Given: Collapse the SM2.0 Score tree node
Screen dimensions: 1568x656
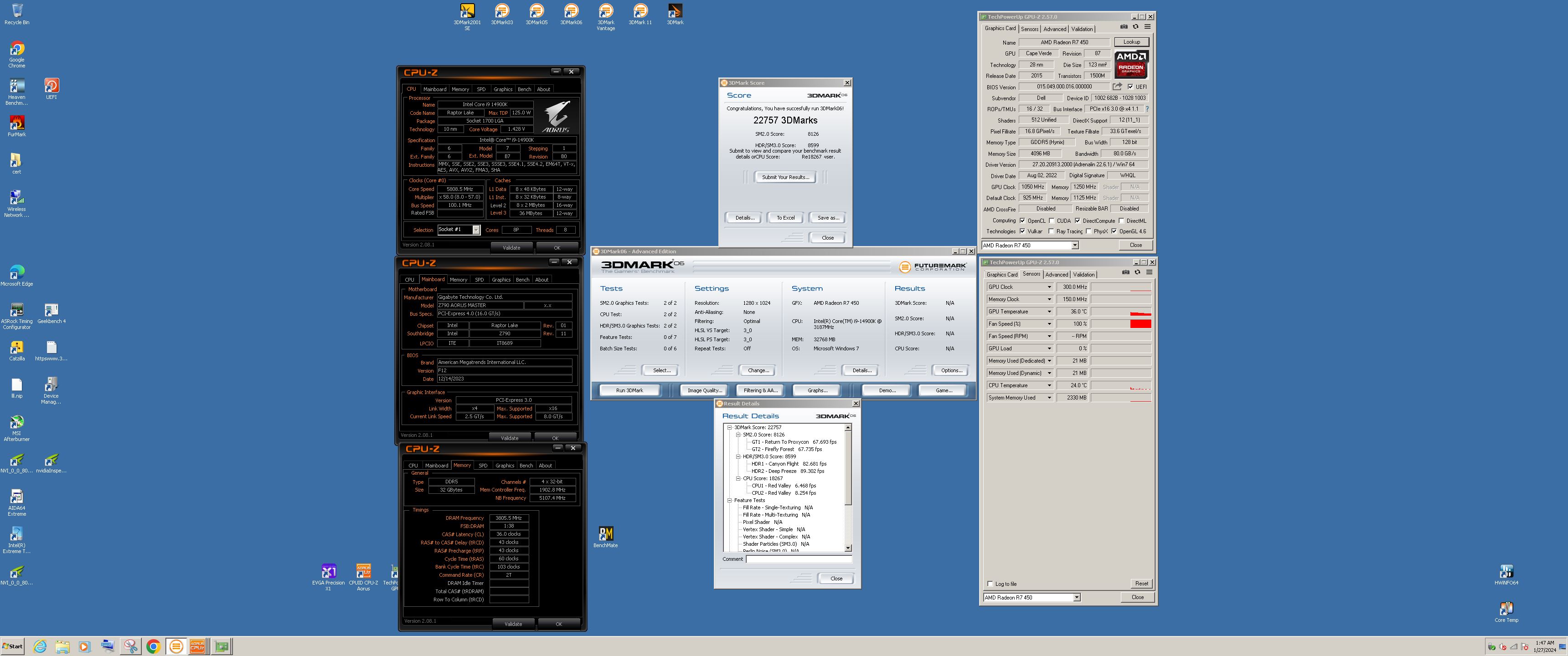Looking at the screenshot, I should point(738,435).
